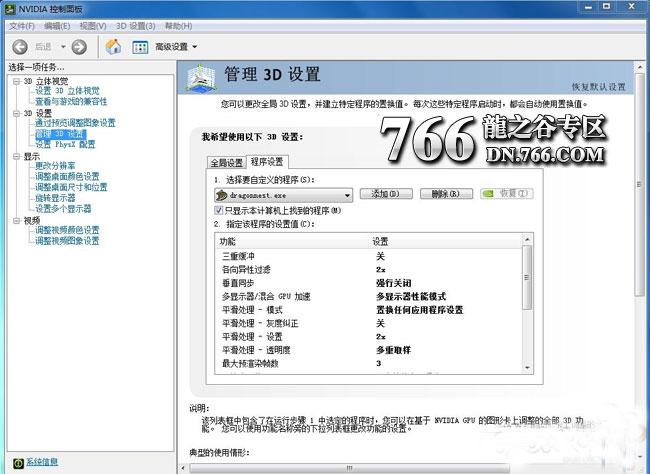Toggle 只显示本计算机上找到的程序 checkbox
650x474 pixels.
click(x=218, y=210)
